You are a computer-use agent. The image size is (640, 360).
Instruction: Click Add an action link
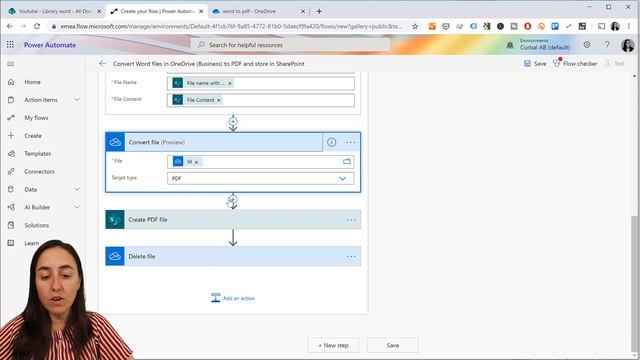(233, 298)
